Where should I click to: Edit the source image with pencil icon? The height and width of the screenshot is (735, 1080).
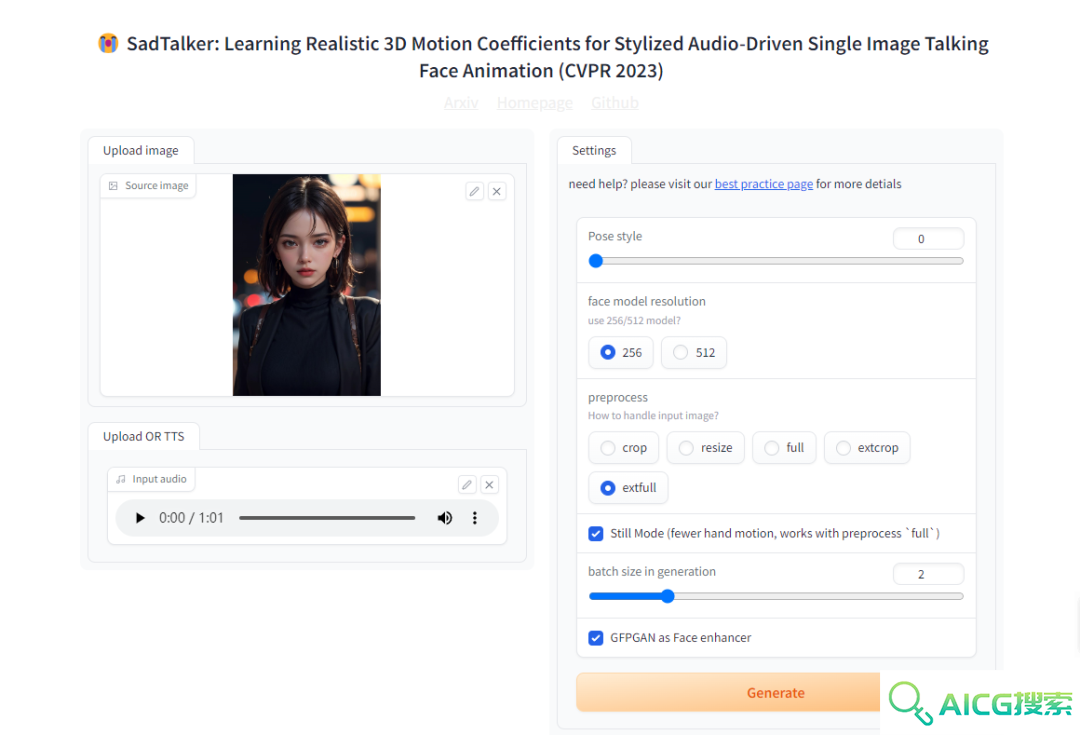(475, 191)
